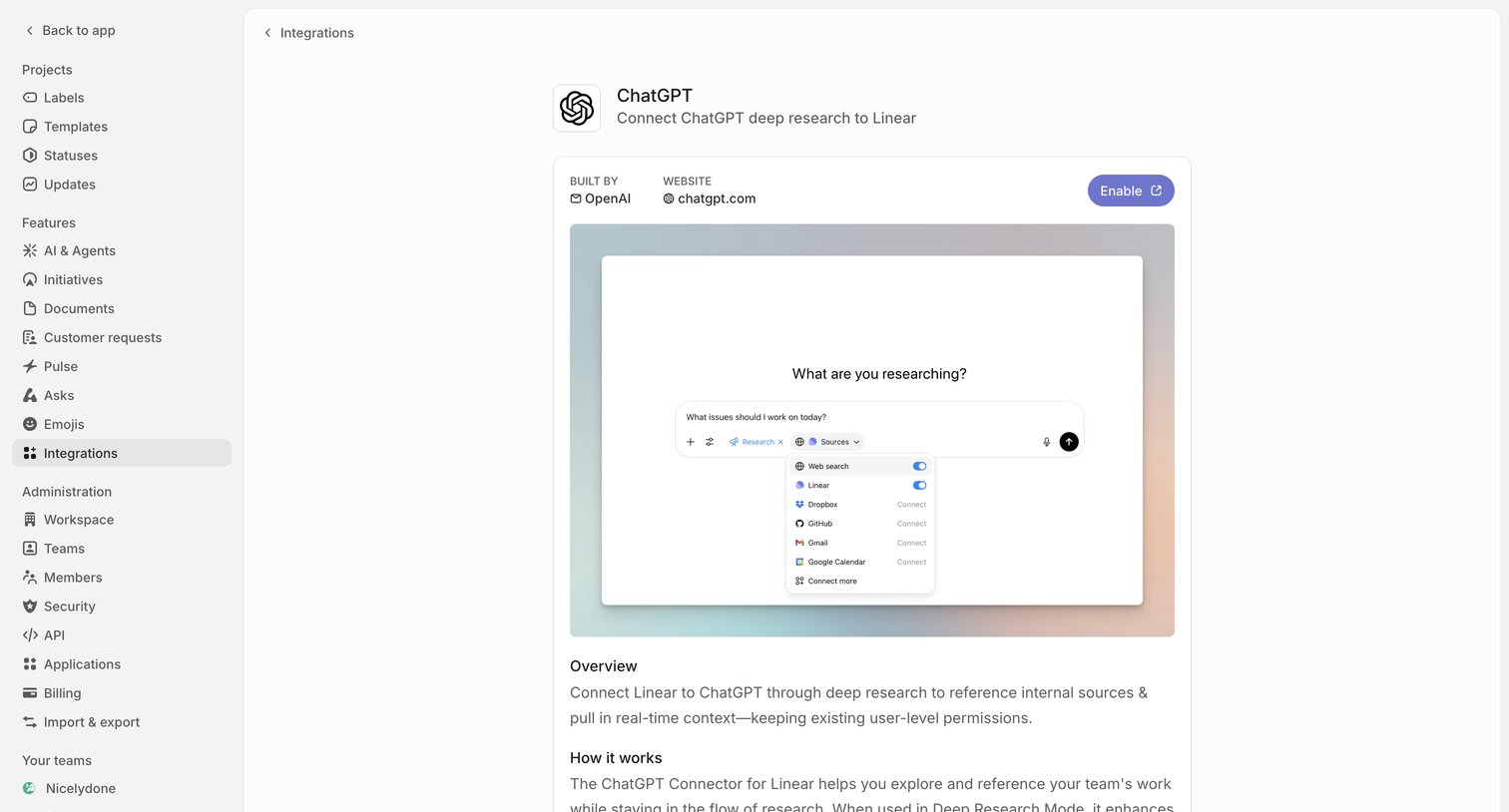This screenshot has width=1509, height=812.
Task: Click the Applications icon in sidebar
Action: point(30,664)
